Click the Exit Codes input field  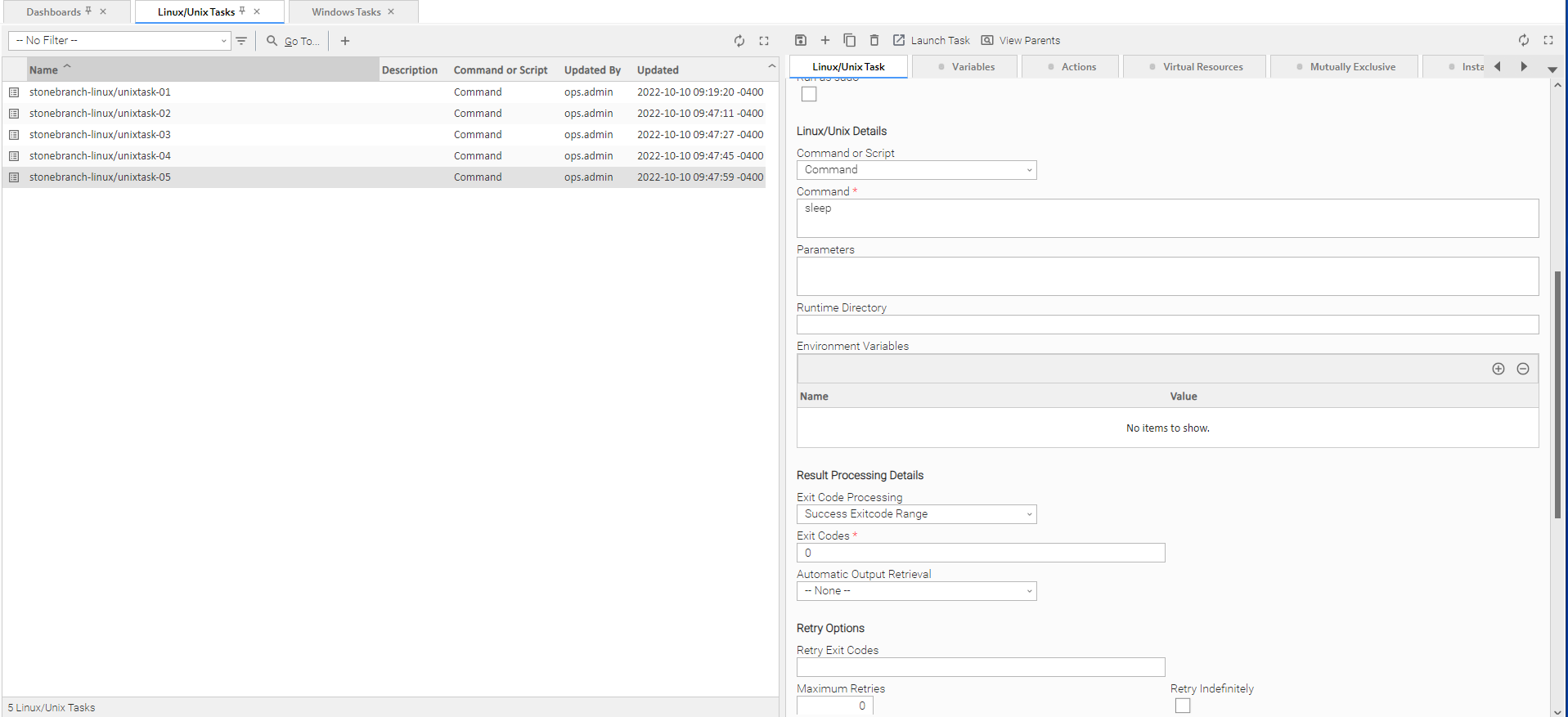[980, 553]
